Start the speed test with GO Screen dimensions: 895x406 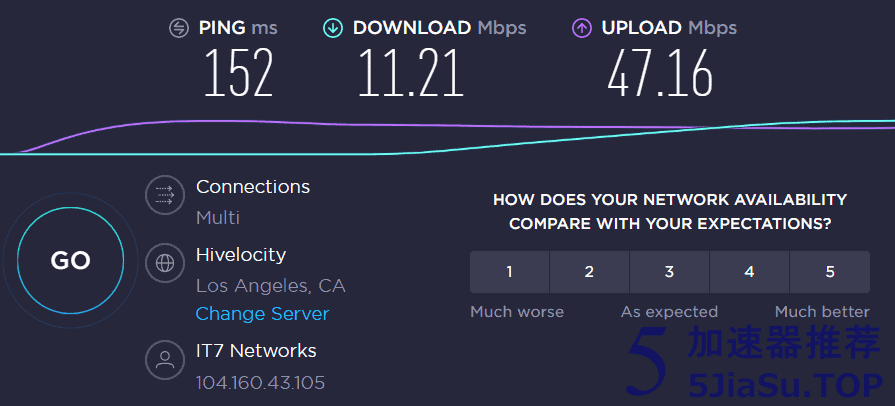tap(70, 260)
